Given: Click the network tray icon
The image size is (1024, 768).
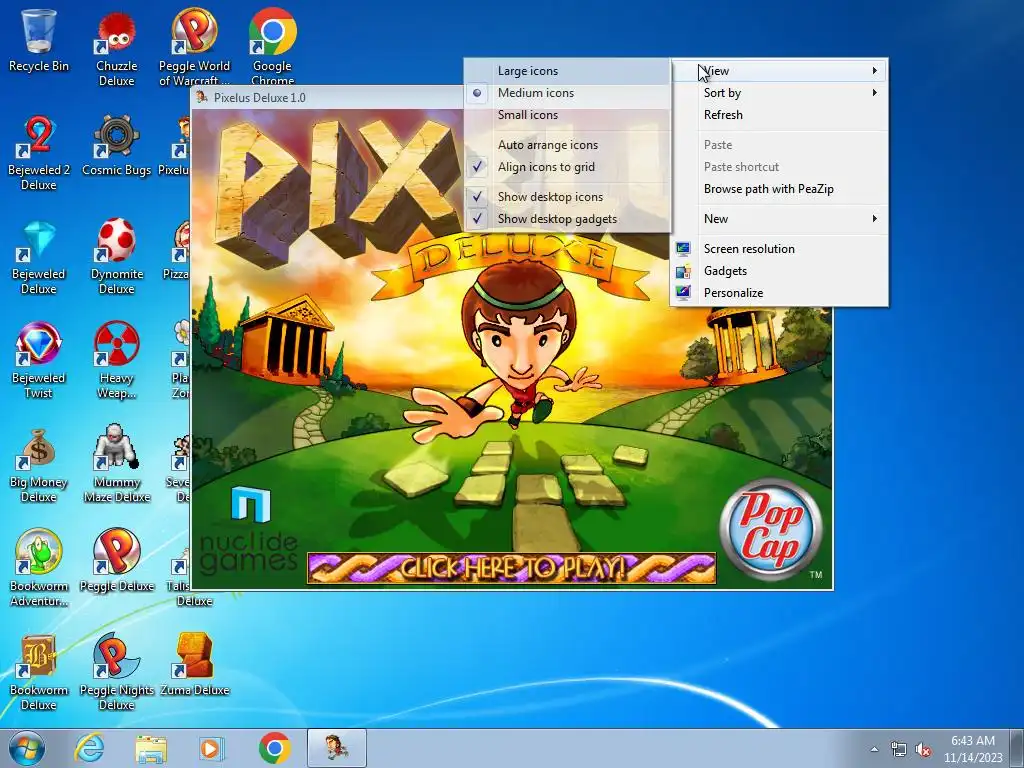Looking at the screenshot, I should (x=899, y=750).
